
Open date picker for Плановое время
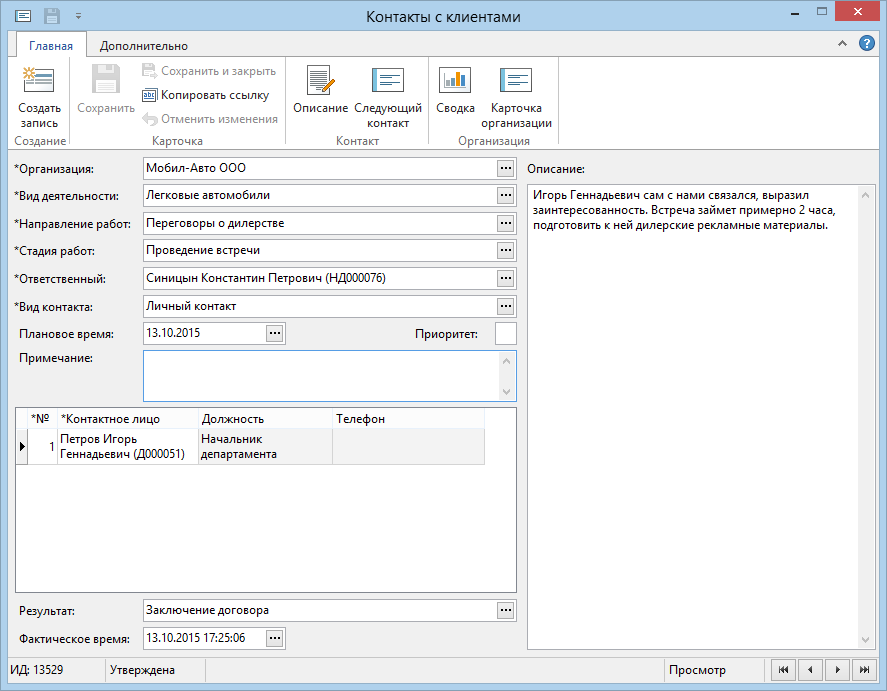[275, 334]
